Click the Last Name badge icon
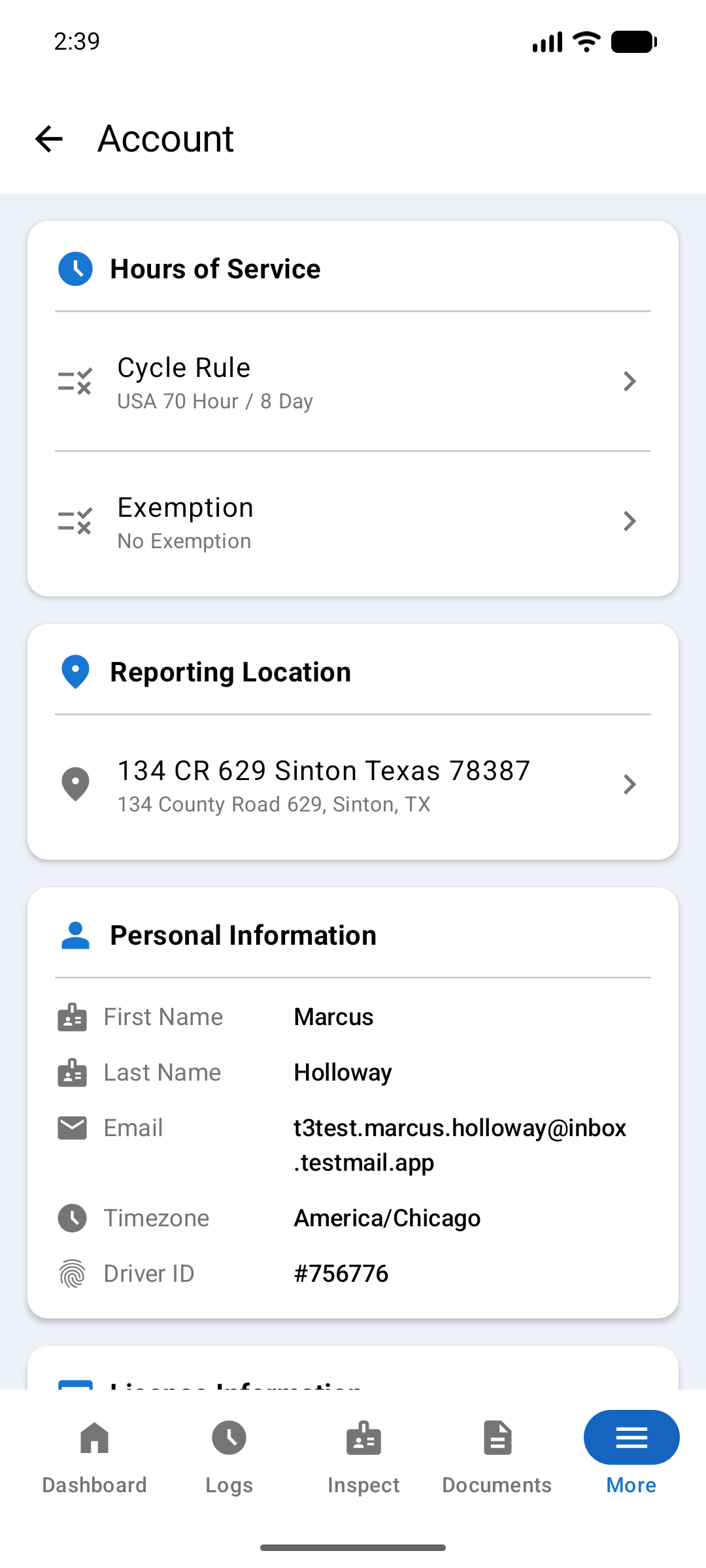 point(72,1073)
